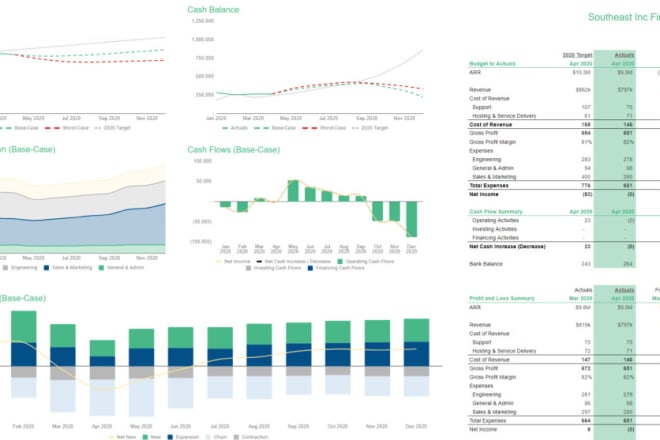
Task: Click the green New legend swatch under the bottom bar chart
Action: pyautogui.click(x=145, y=437)
